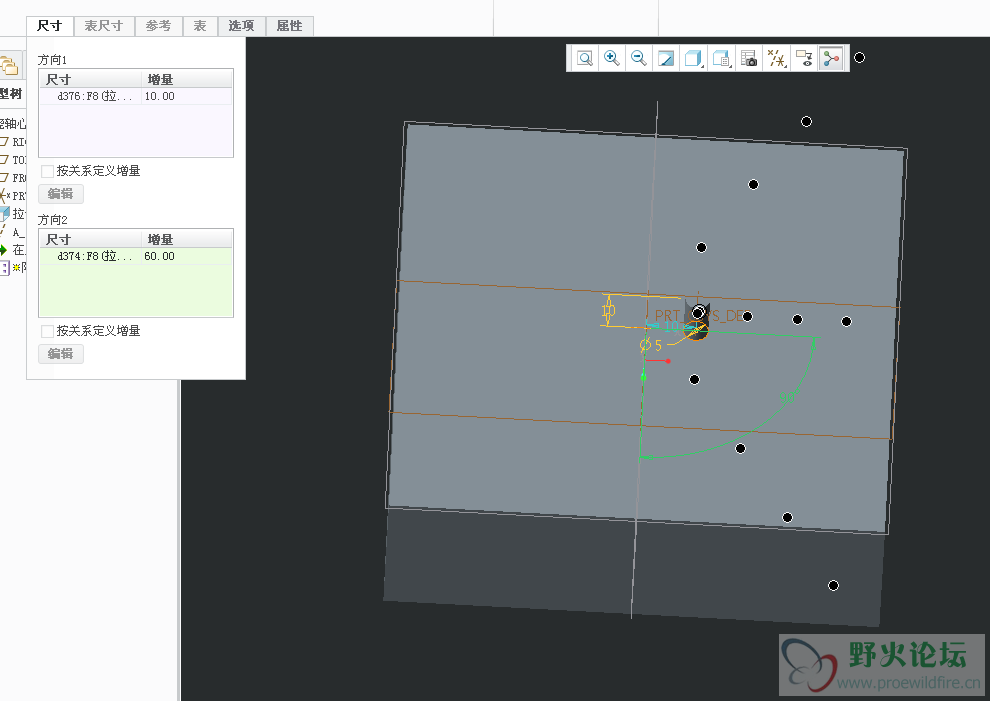990x701 pixels.
Task: Click the Ø5 diameter dimension in the model
Action: pyautogui.click(x=651, y=345)
